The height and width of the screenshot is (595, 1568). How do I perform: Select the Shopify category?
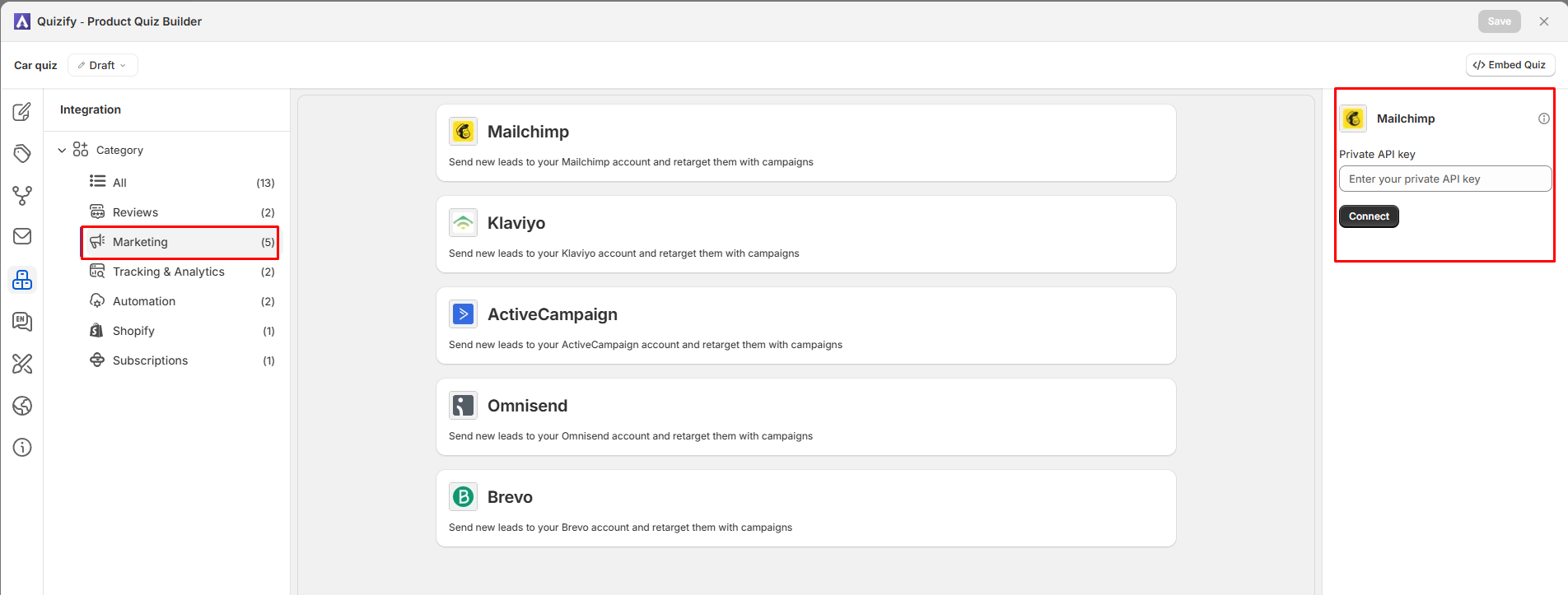tap(180, 331)
